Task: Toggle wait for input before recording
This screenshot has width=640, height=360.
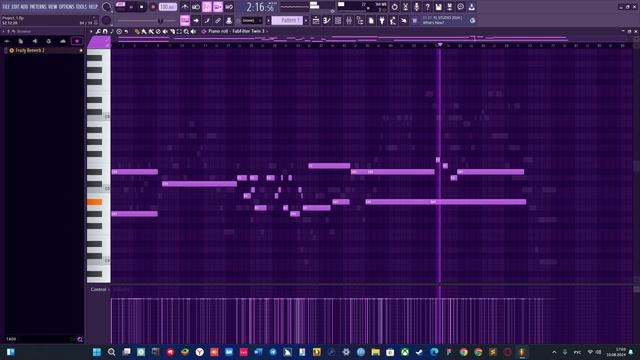Action: pyautogui.click(x=196, y=7)
